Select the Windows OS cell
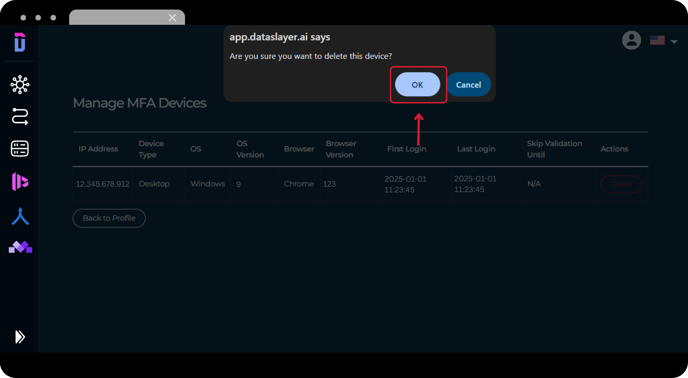Image resolution: width=688 pixels, height=378 pixels. (x=208, y=184)
